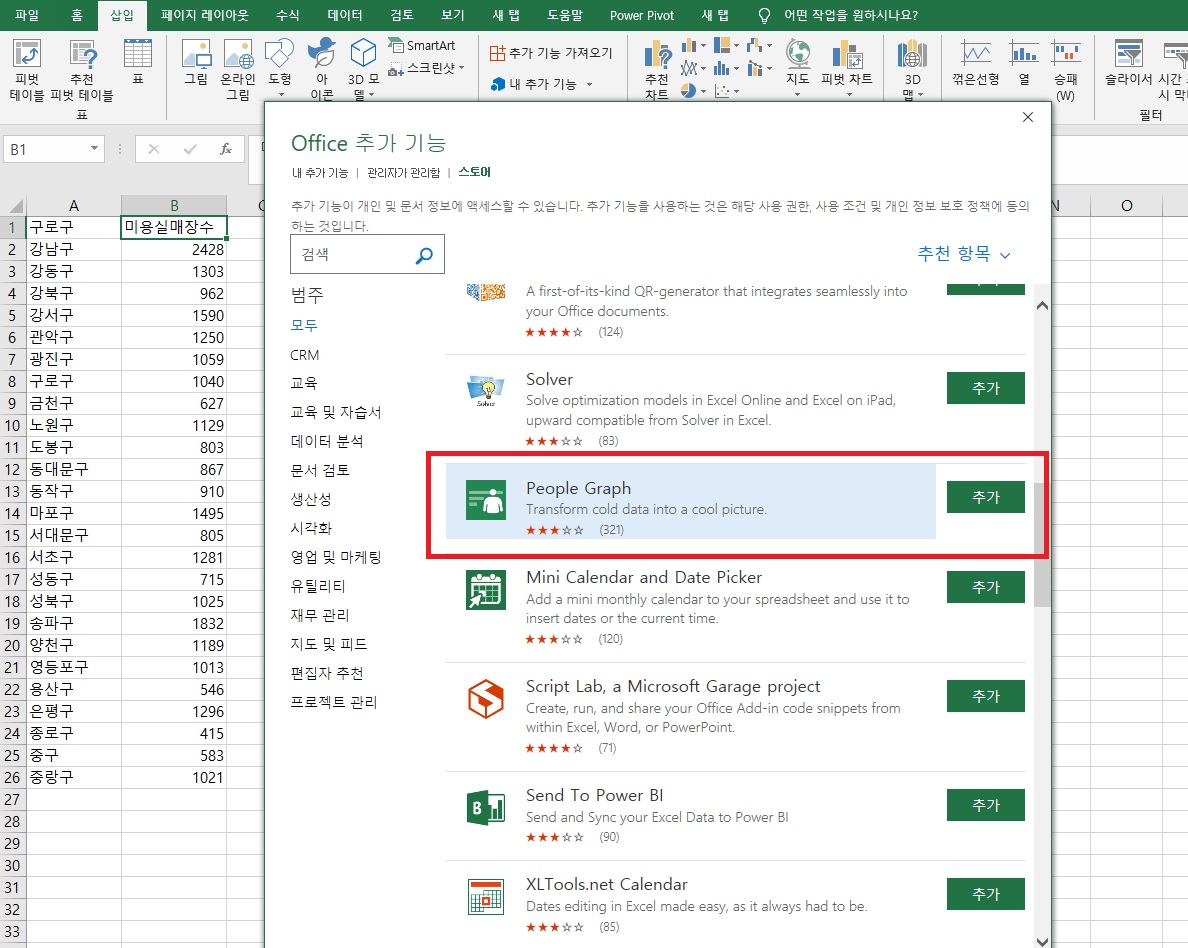Insert Win/Loss sparkline (승패)
This screenshot has height=948, width=1188.
(x=1066, y=70)
